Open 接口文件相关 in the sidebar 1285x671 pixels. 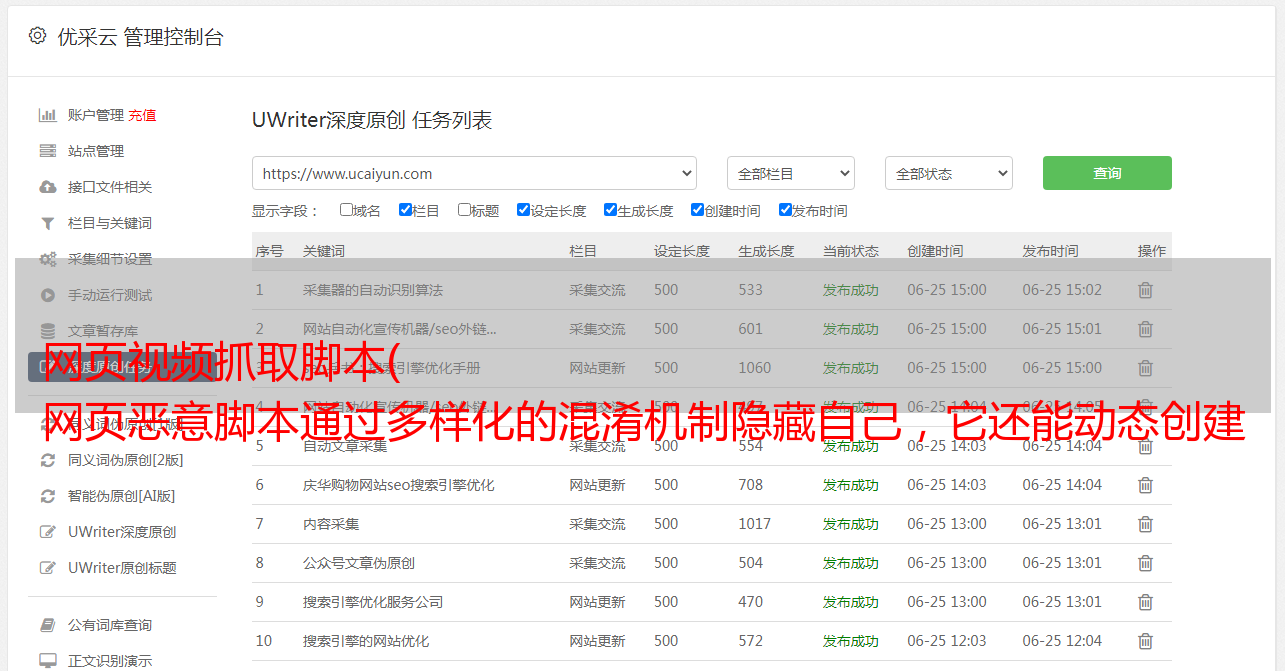[x=110, y=187]
